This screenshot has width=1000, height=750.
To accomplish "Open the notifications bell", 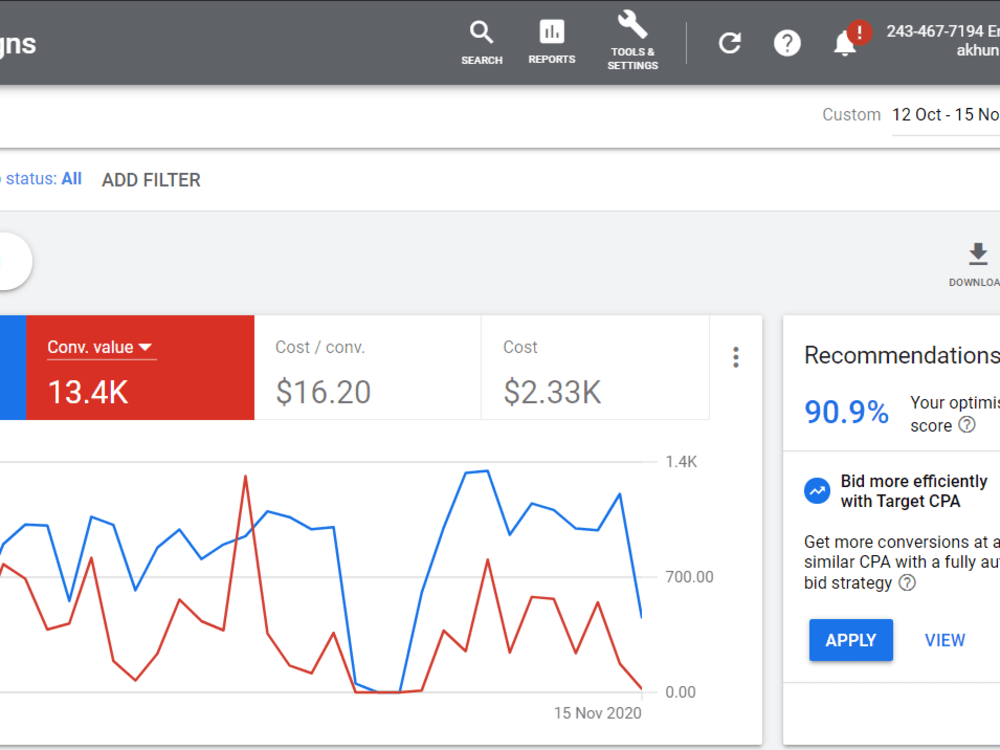I will (x=845, y=43).
